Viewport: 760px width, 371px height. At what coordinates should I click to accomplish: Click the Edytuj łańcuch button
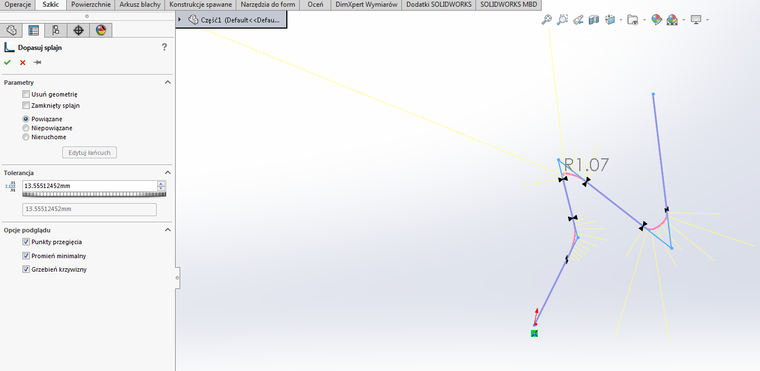[x=90, y=153]
